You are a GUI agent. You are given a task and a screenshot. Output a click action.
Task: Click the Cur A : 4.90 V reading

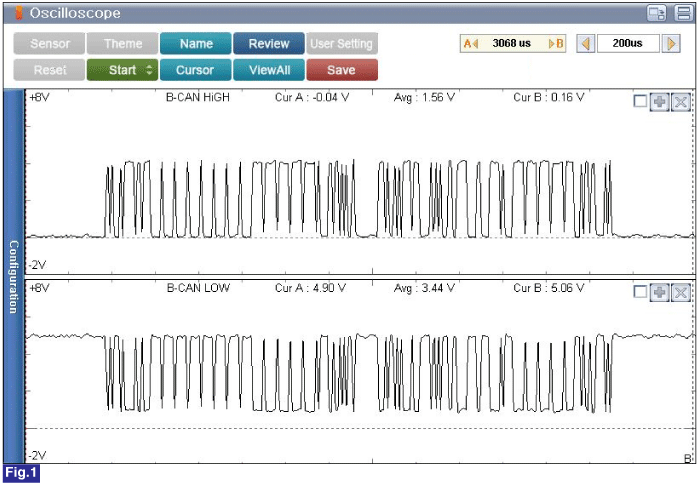click(x=310, y=288)
